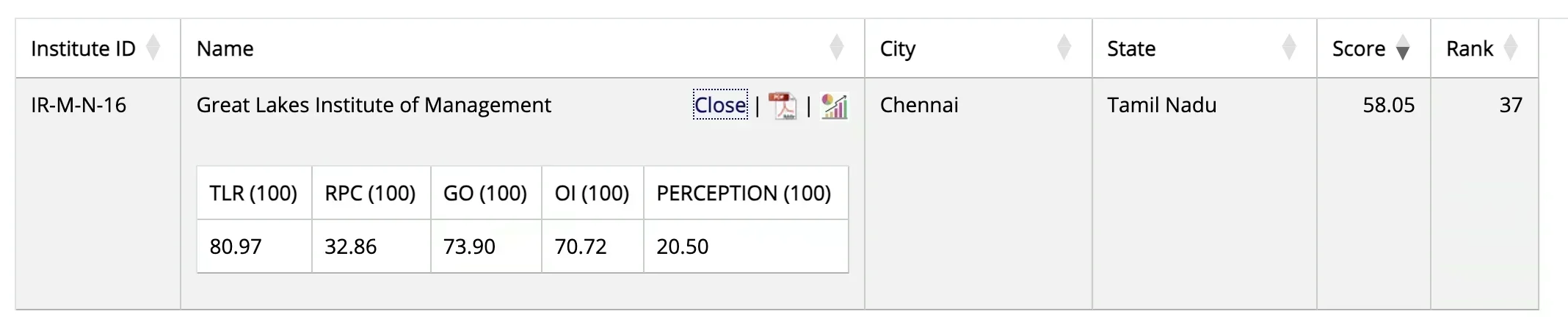Click the OI (100) parameter header

(592, 193)
